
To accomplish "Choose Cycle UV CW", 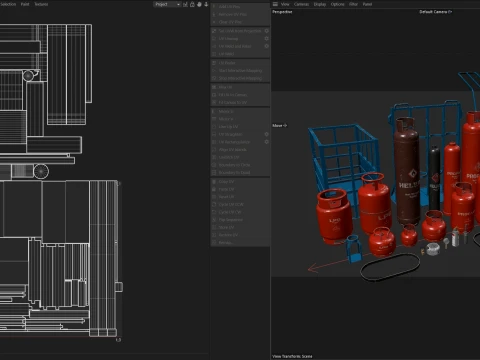I will (240, 212).
